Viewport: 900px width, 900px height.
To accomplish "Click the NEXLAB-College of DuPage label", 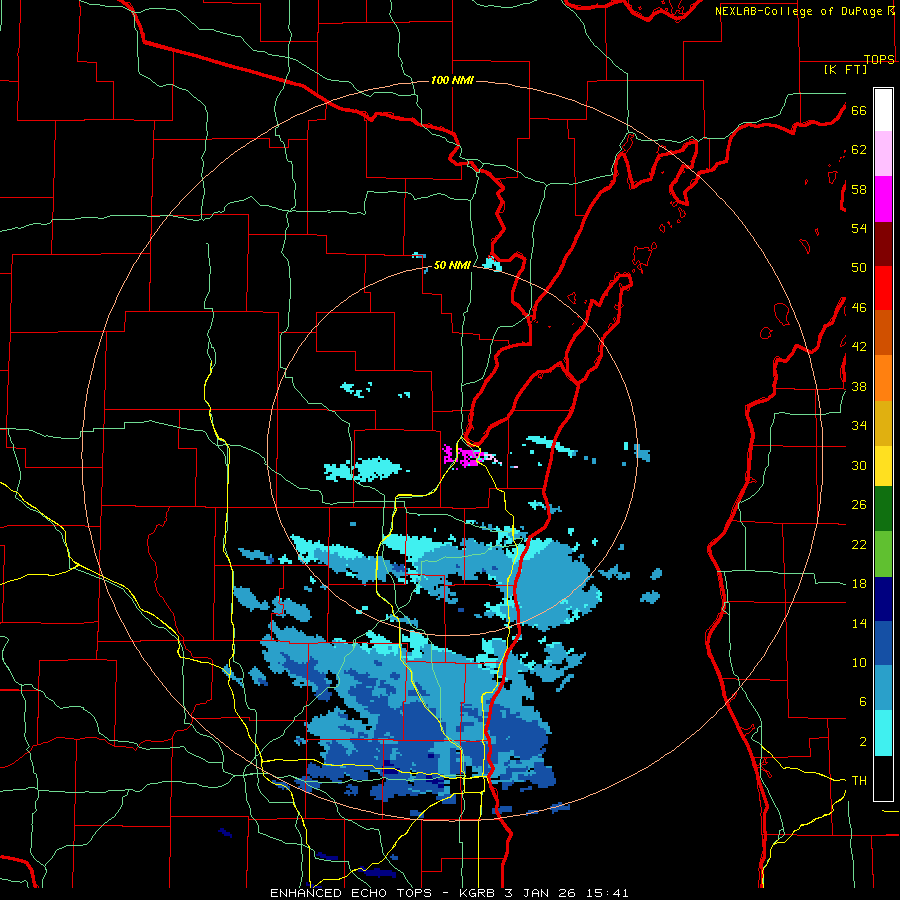I will click(x=799, y=11).
